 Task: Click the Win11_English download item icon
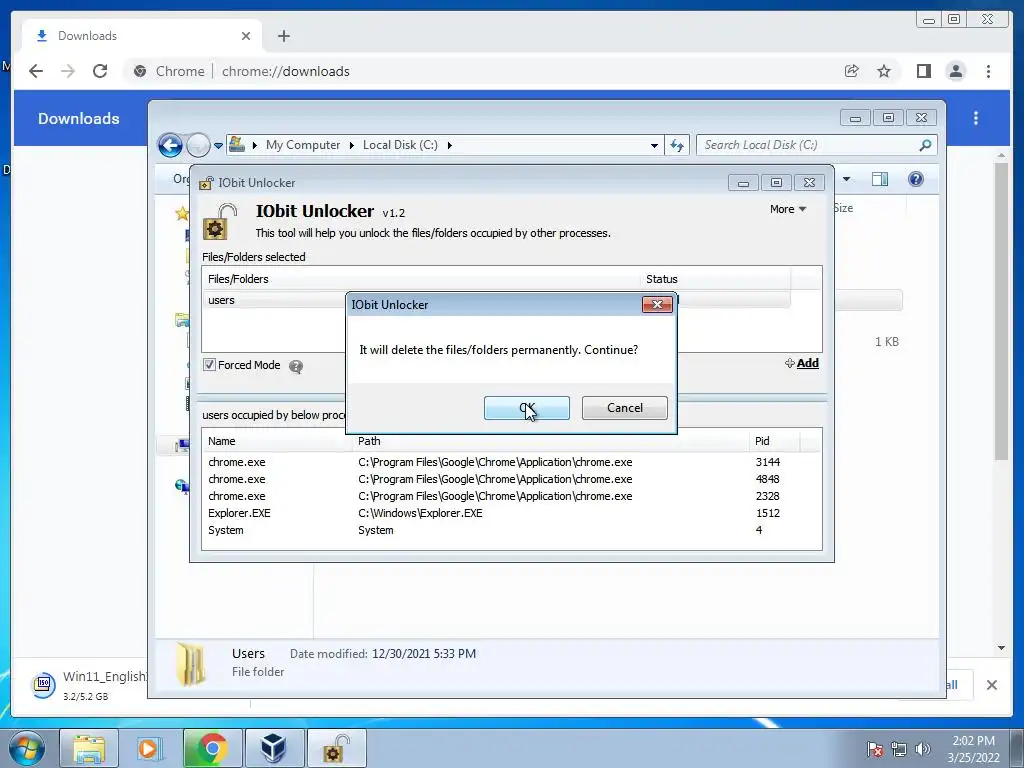[44, 684]
